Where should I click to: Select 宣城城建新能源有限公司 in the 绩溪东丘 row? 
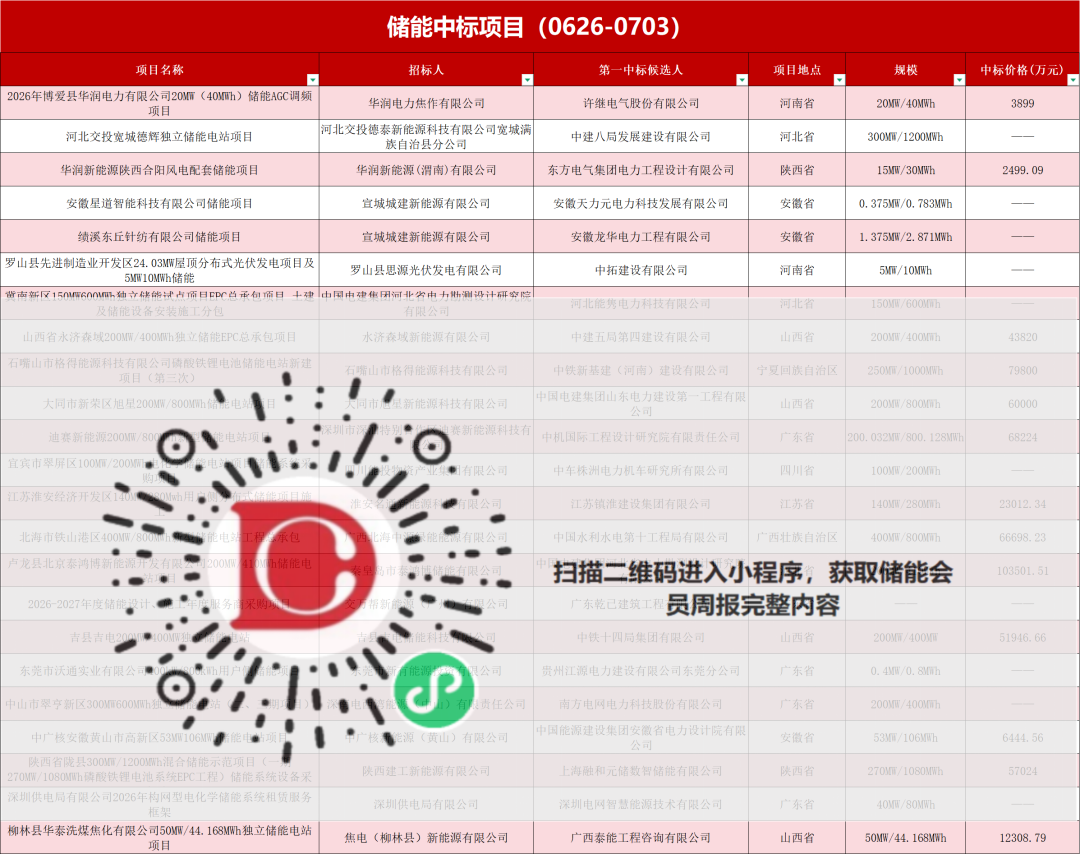pyautogui.click(x=426, y=237)
